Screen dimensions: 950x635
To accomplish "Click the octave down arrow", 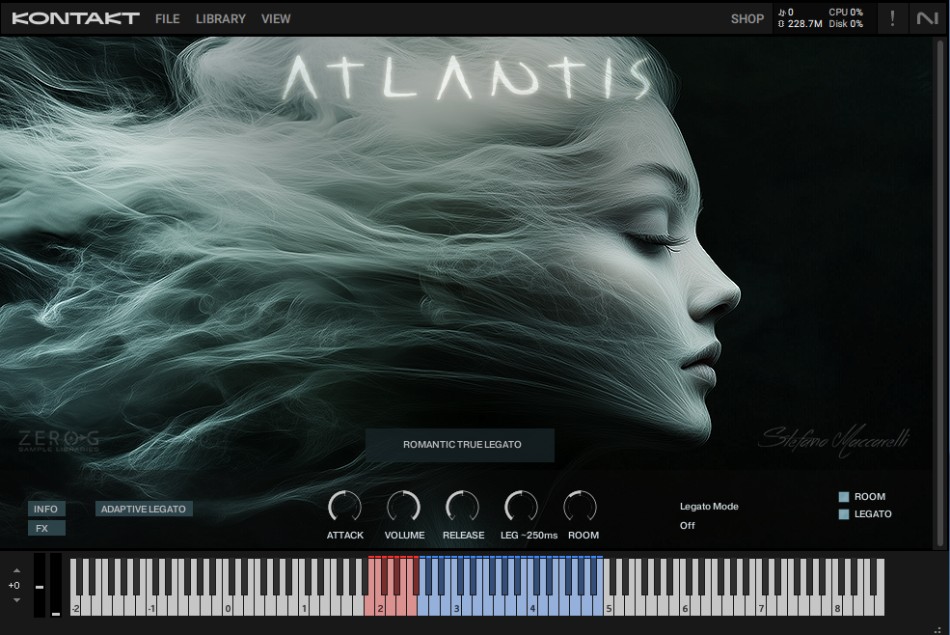I will pyautogui.click(x=16, y=600).
